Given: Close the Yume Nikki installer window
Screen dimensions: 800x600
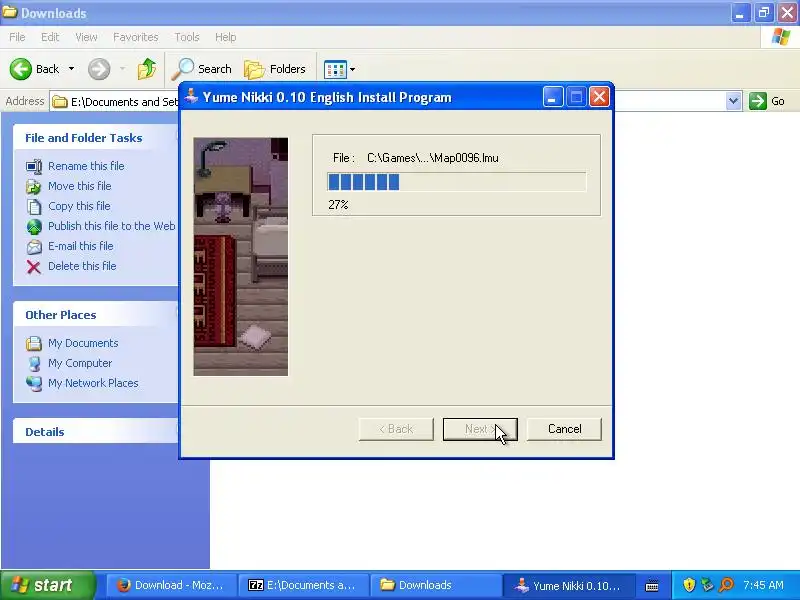Looking at the screenshot, I should click(x=599, y=97).
